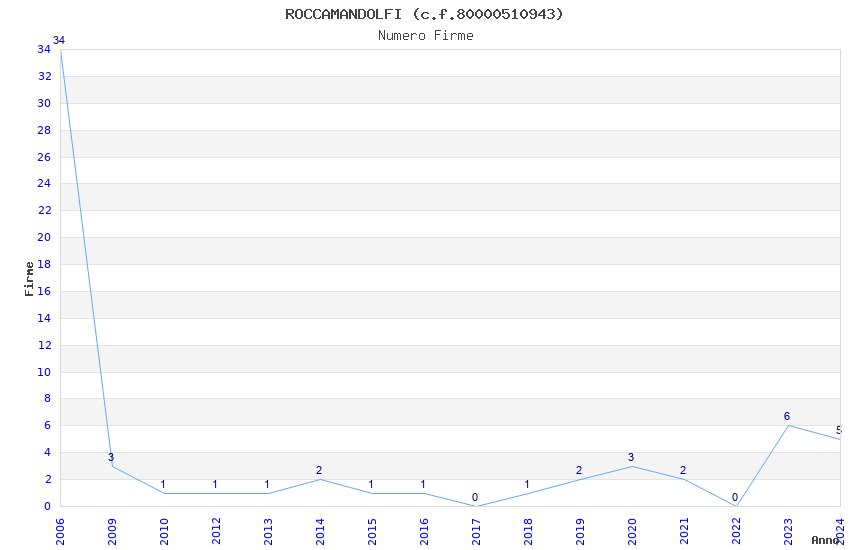
Task: Select the 2016 year label on x-axis
Action: (424, 532)
